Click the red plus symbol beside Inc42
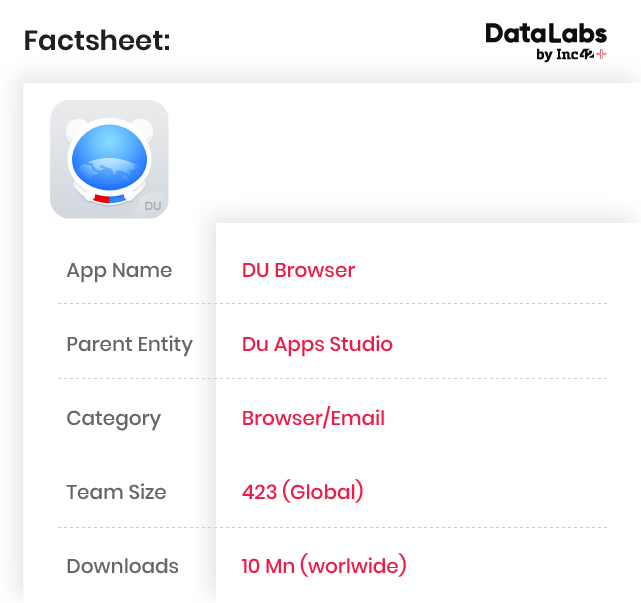Image resolution: width=641 pixels, height=603 pixels. tap(601, 54)
